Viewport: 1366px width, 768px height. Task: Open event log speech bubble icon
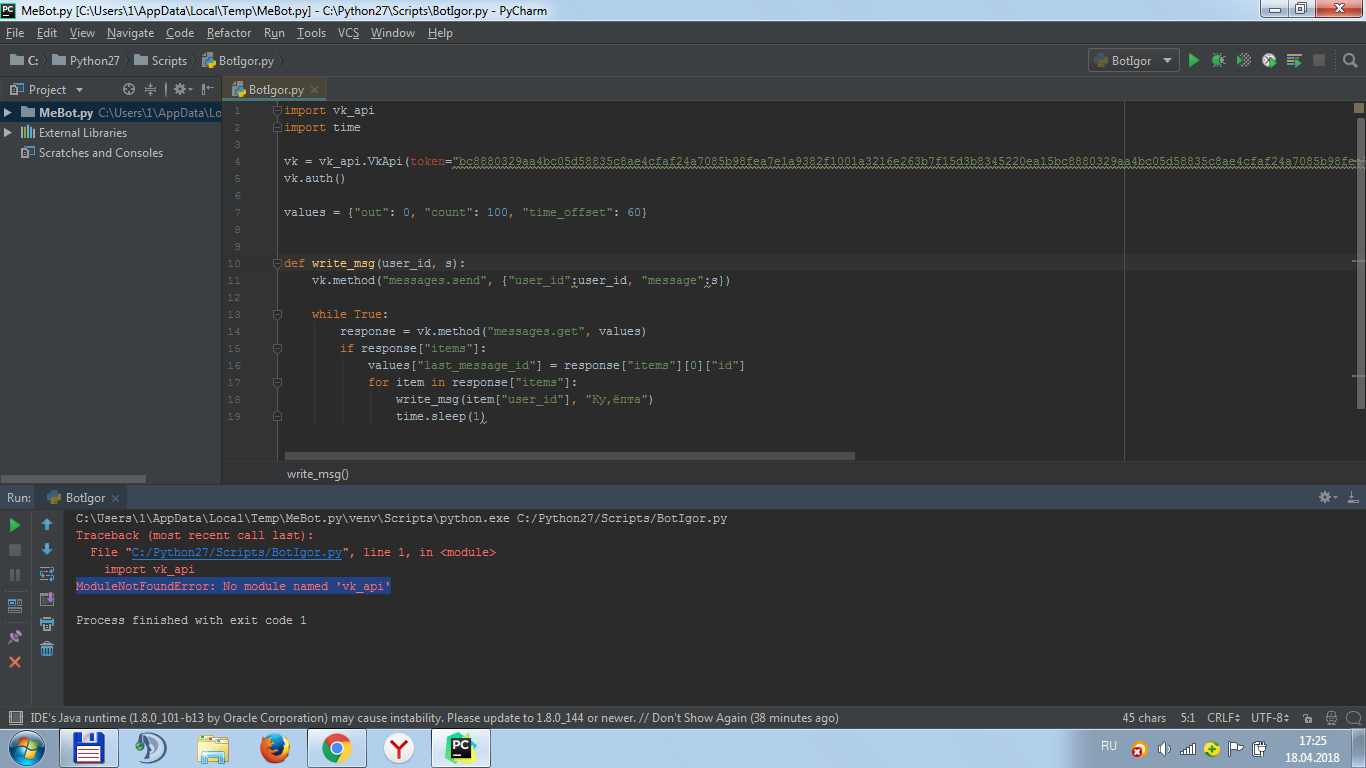(x=1353, y=718)
